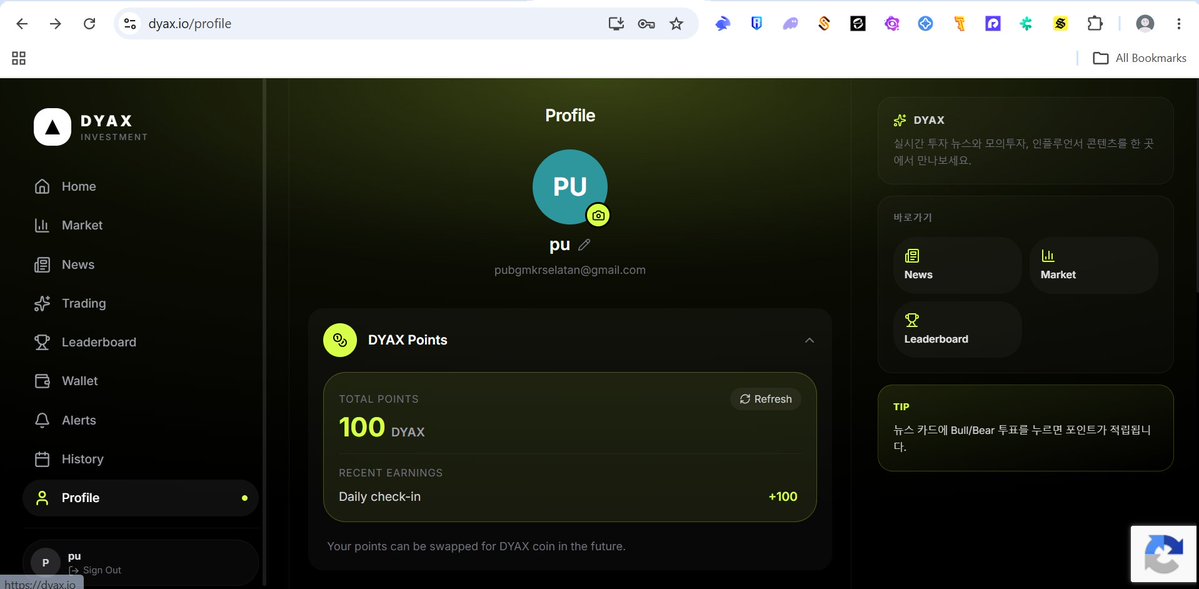
Task: Click the green sparkle extension icon
Action: tap(1026, 24)
